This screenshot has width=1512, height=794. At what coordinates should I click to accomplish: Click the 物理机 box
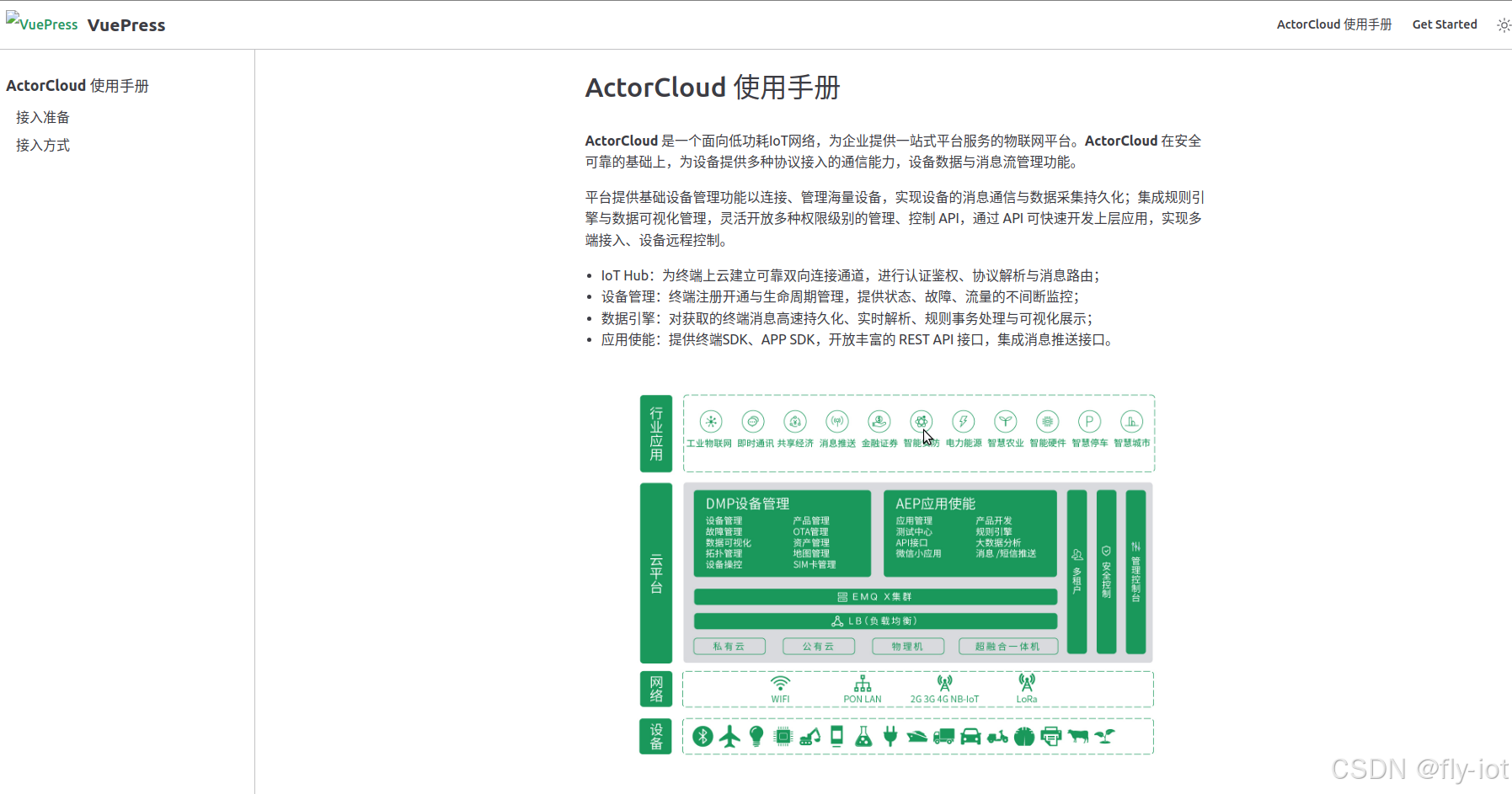(908, 646)
